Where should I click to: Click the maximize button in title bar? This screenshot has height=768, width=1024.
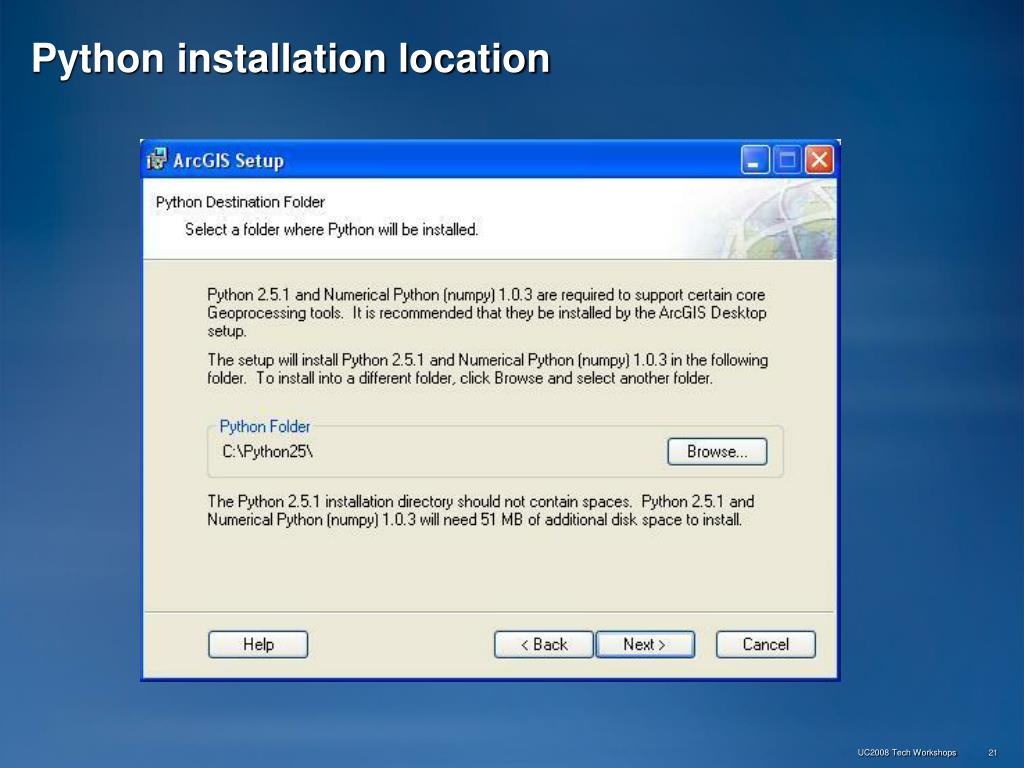(x=787, y=160)
